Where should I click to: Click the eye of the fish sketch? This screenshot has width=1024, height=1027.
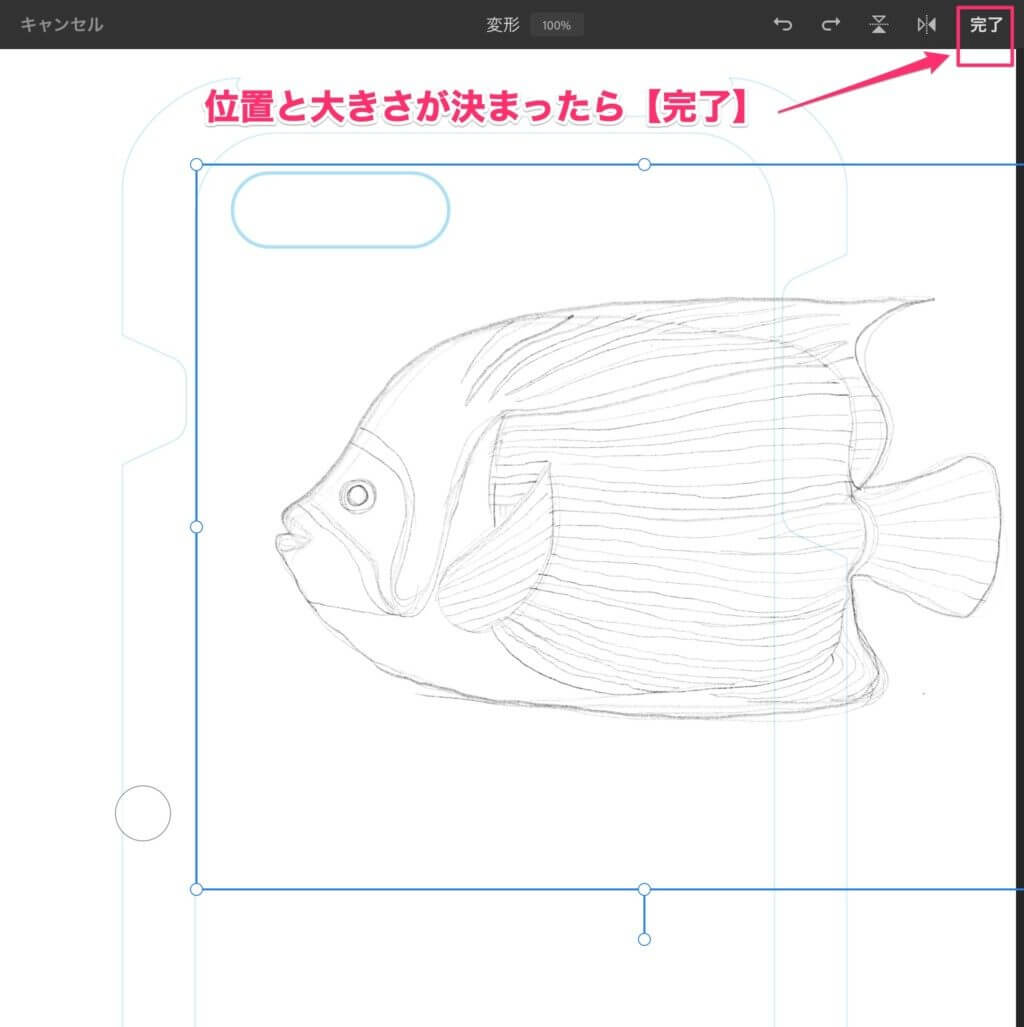[x=357, y=494]
